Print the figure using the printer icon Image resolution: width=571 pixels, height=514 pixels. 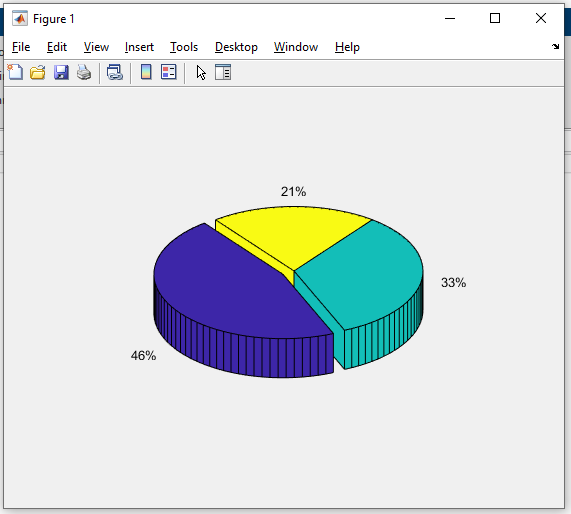84,72
